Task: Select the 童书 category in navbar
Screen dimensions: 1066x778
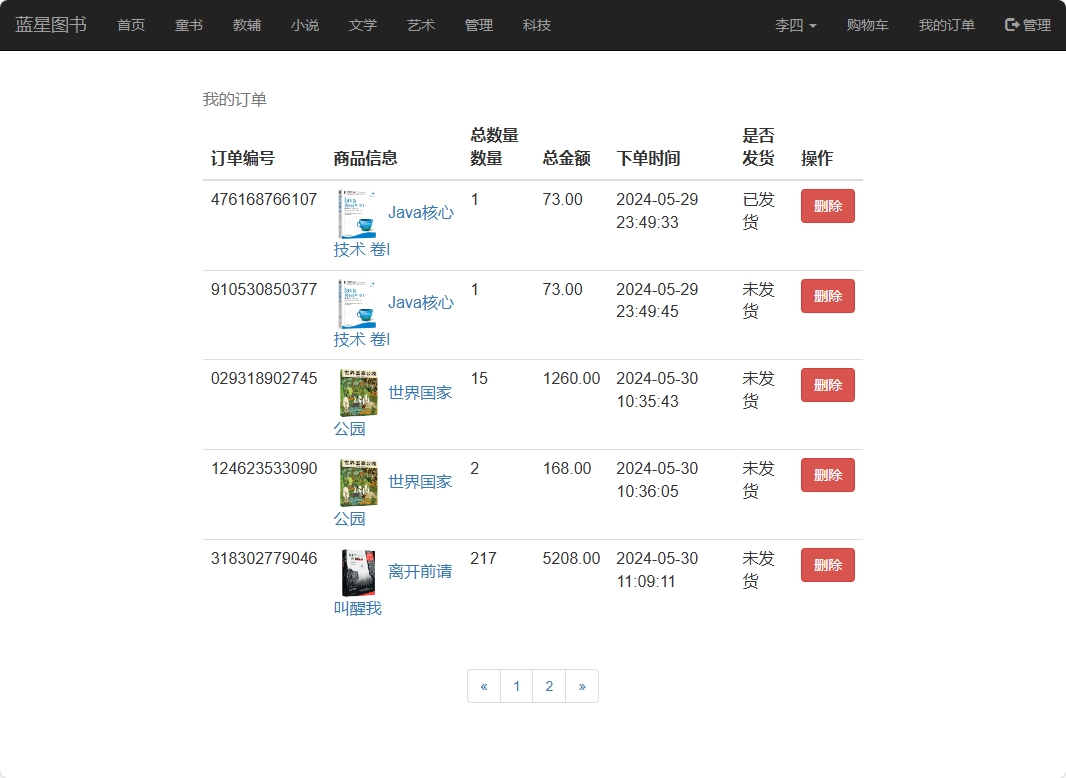Action: click(x=189, y=26)
